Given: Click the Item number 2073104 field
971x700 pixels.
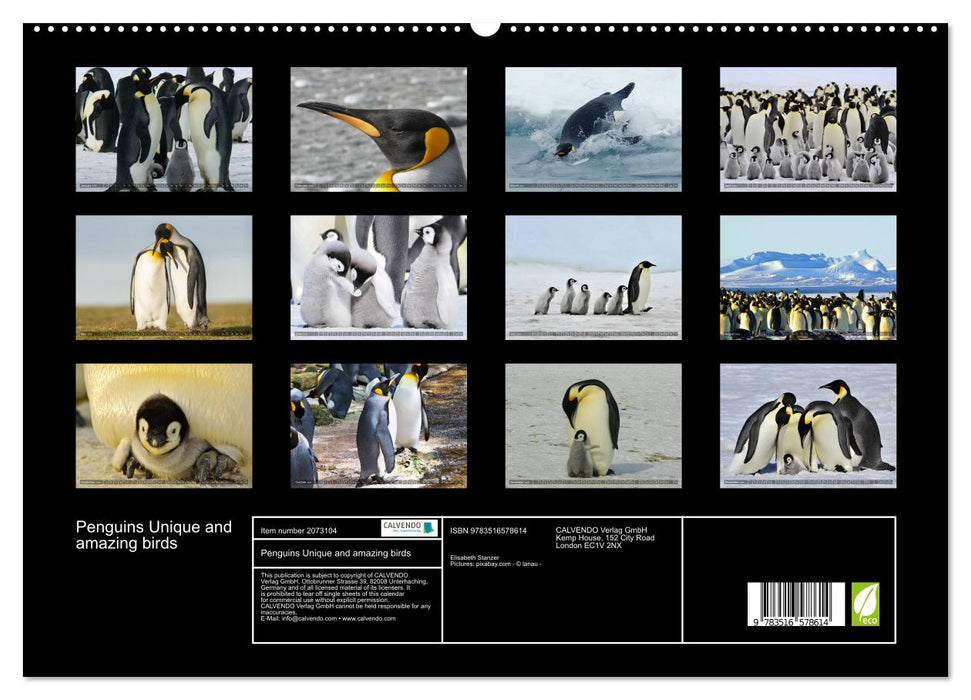Looking at the screenshot, I should click(300, 530).
